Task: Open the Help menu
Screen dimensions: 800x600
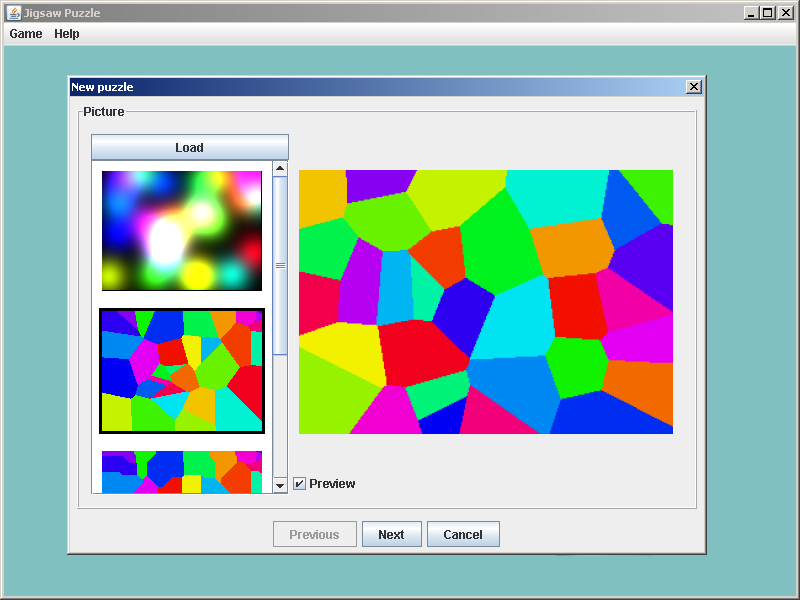Action: click(67, 34)
